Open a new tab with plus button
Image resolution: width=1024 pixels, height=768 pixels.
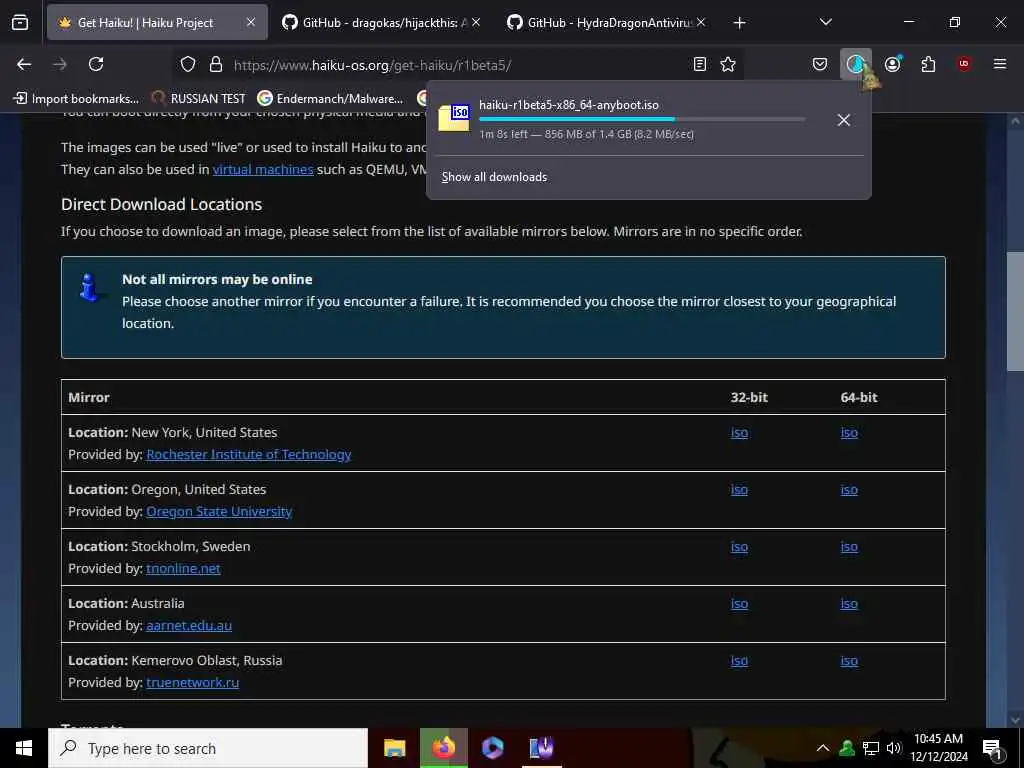(739, 23)
